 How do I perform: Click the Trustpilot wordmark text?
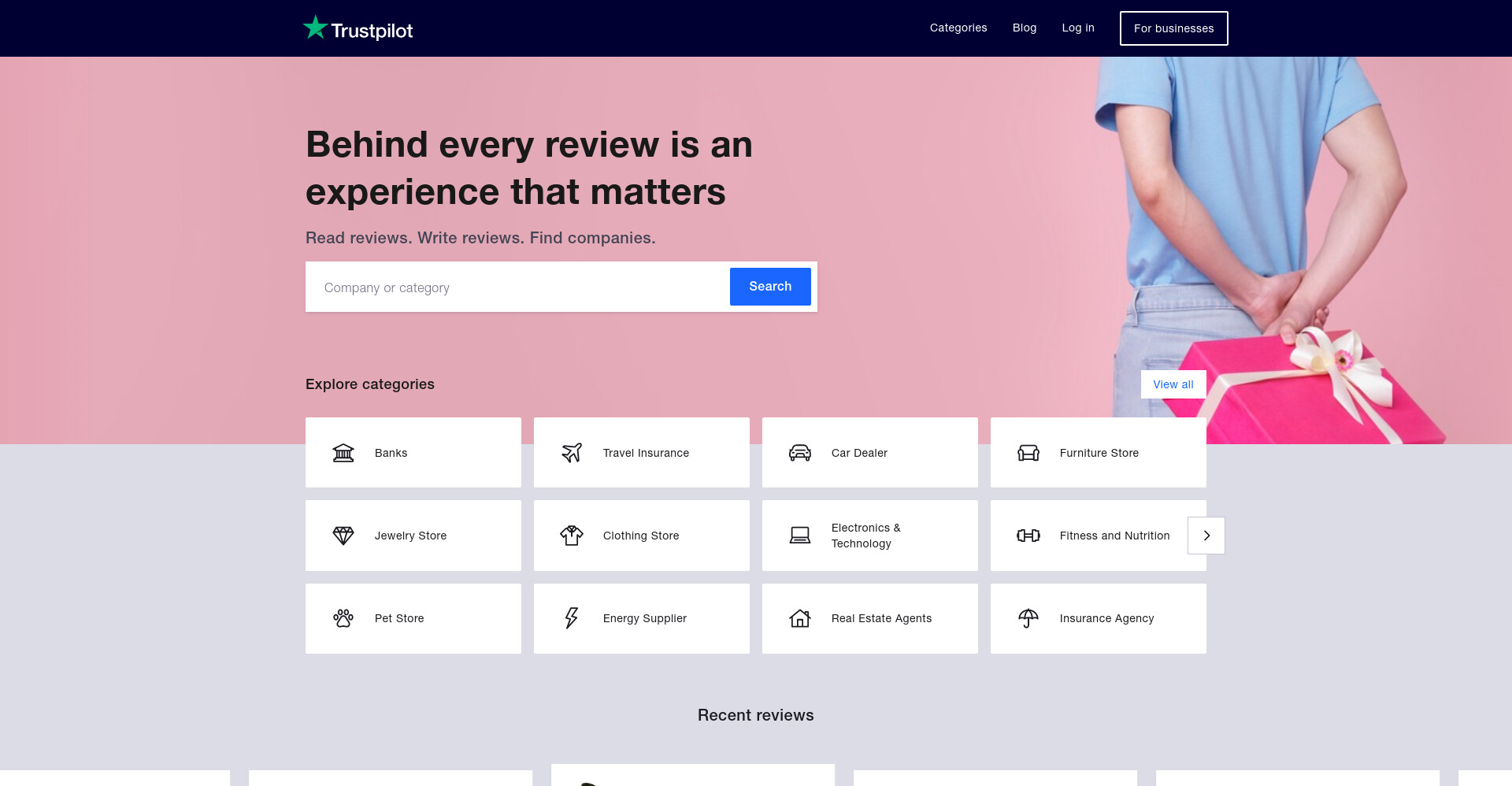pyautogui.click(x=372, y=31)
